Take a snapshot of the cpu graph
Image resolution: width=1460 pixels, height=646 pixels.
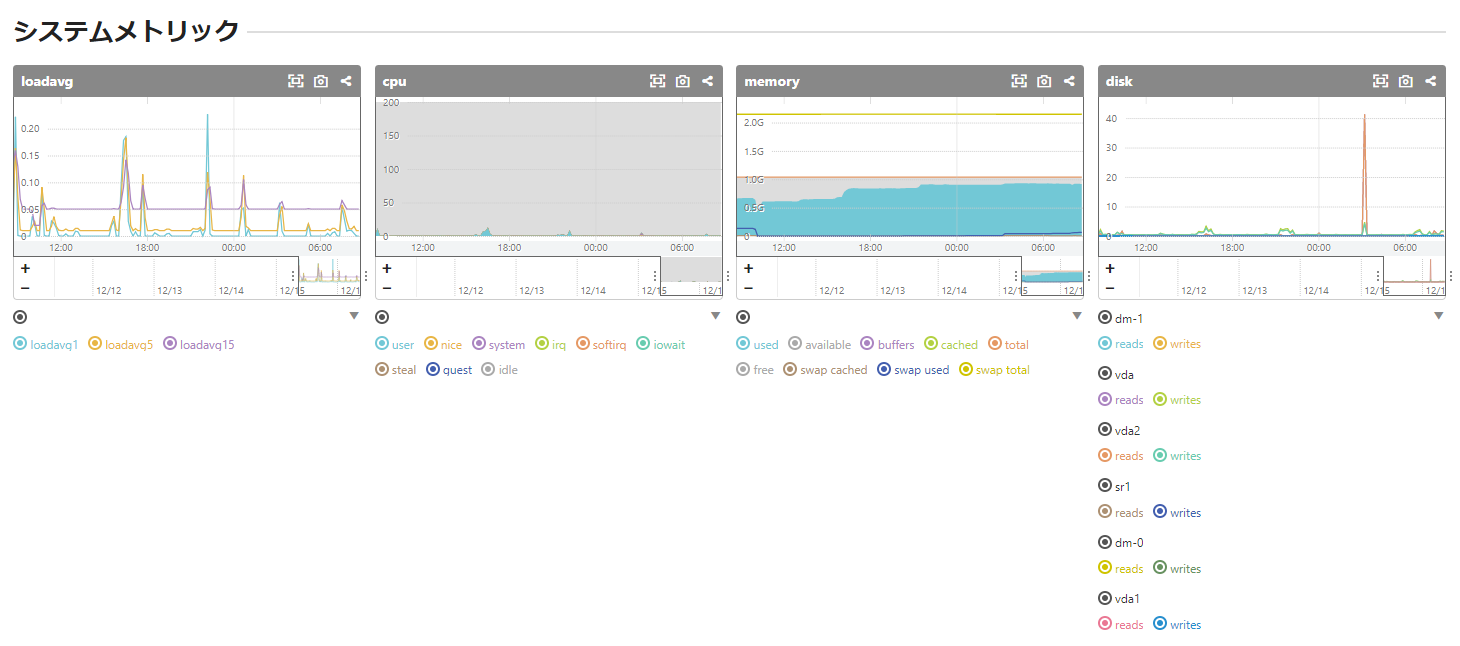pos(682,81)
